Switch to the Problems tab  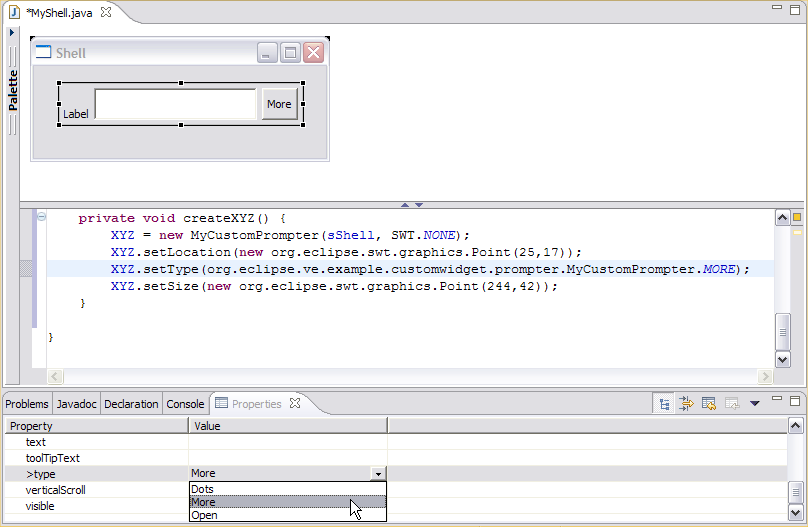(27, 404)
